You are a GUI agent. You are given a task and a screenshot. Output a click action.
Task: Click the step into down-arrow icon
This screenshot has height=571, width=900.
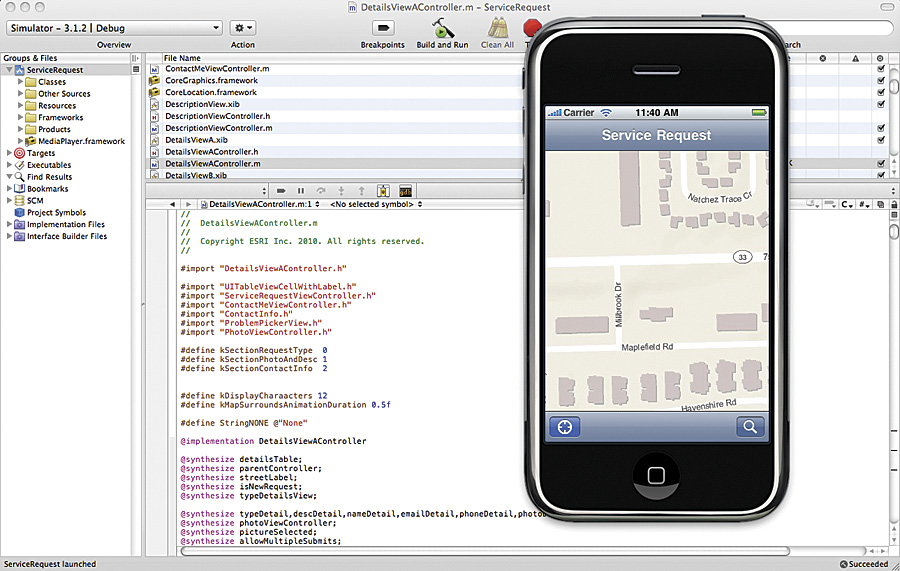pos(341,191)
